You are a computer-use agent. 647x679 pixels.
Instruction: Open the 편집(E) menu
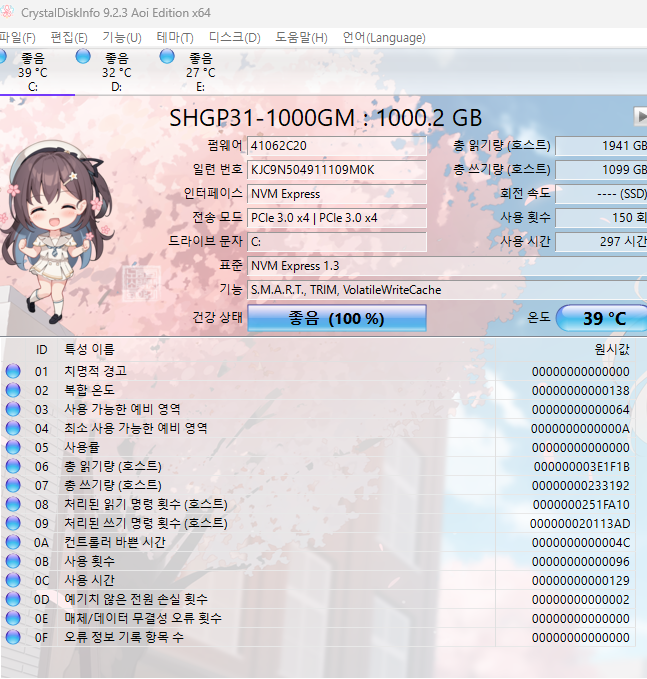(69, 38)
